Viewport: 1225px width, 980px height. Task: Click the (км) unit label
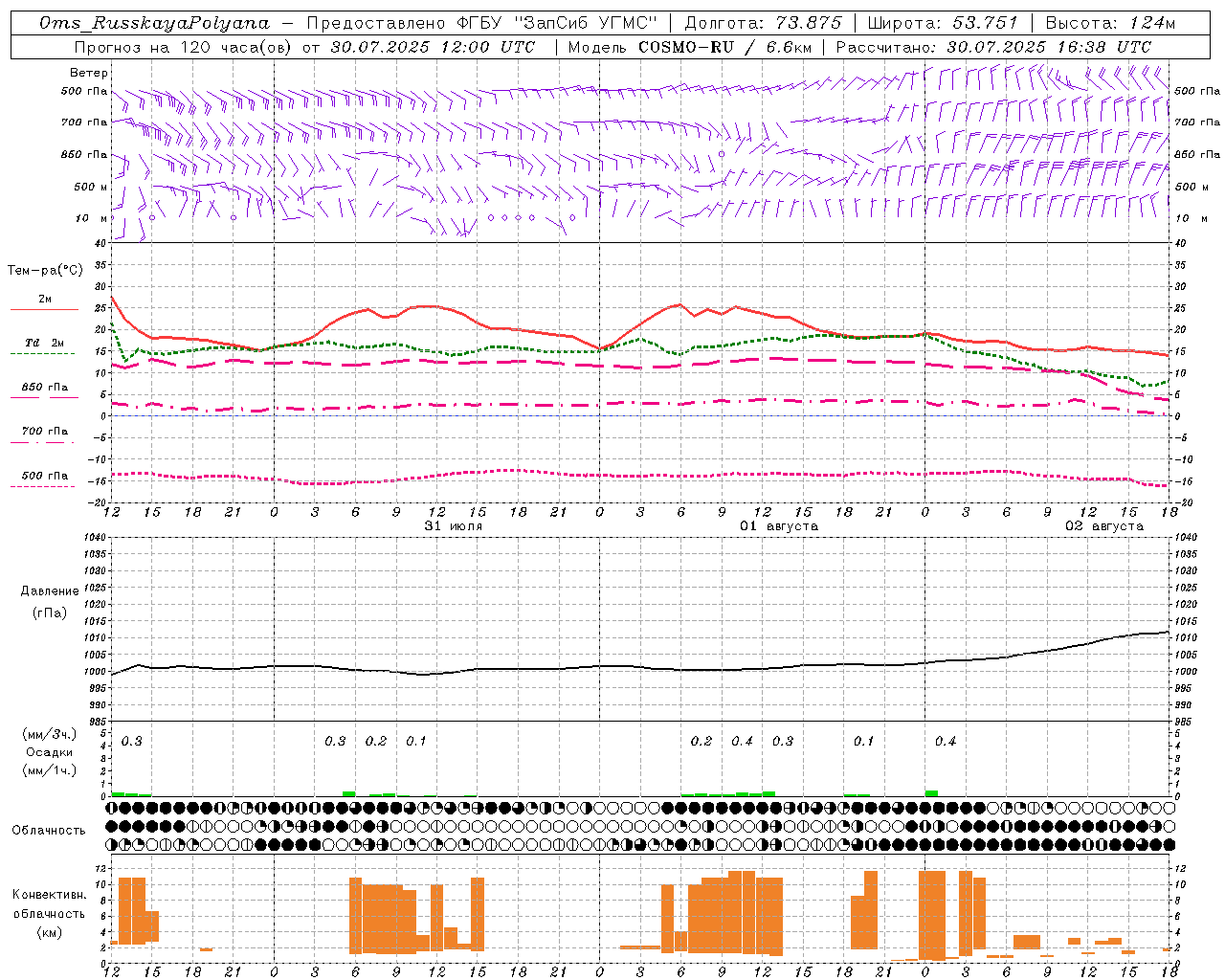[49, 932]
